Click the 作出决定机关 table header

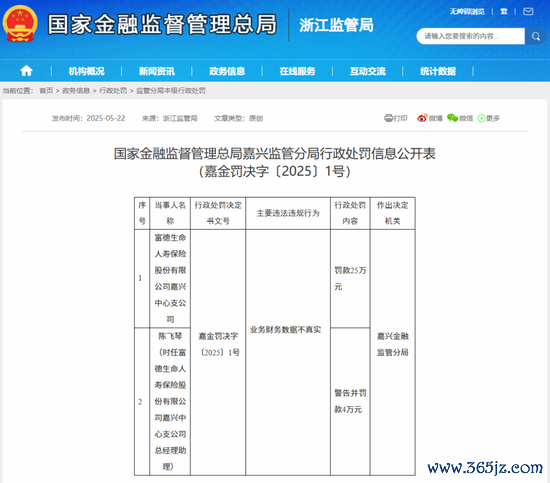[393, 213]
